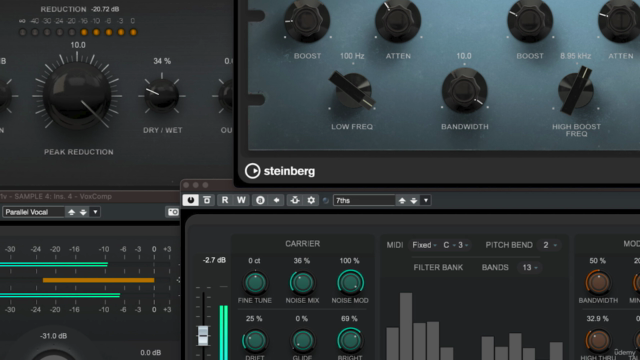
Task: Click the bypass icon next to power
Action: (x=207, y=200)
